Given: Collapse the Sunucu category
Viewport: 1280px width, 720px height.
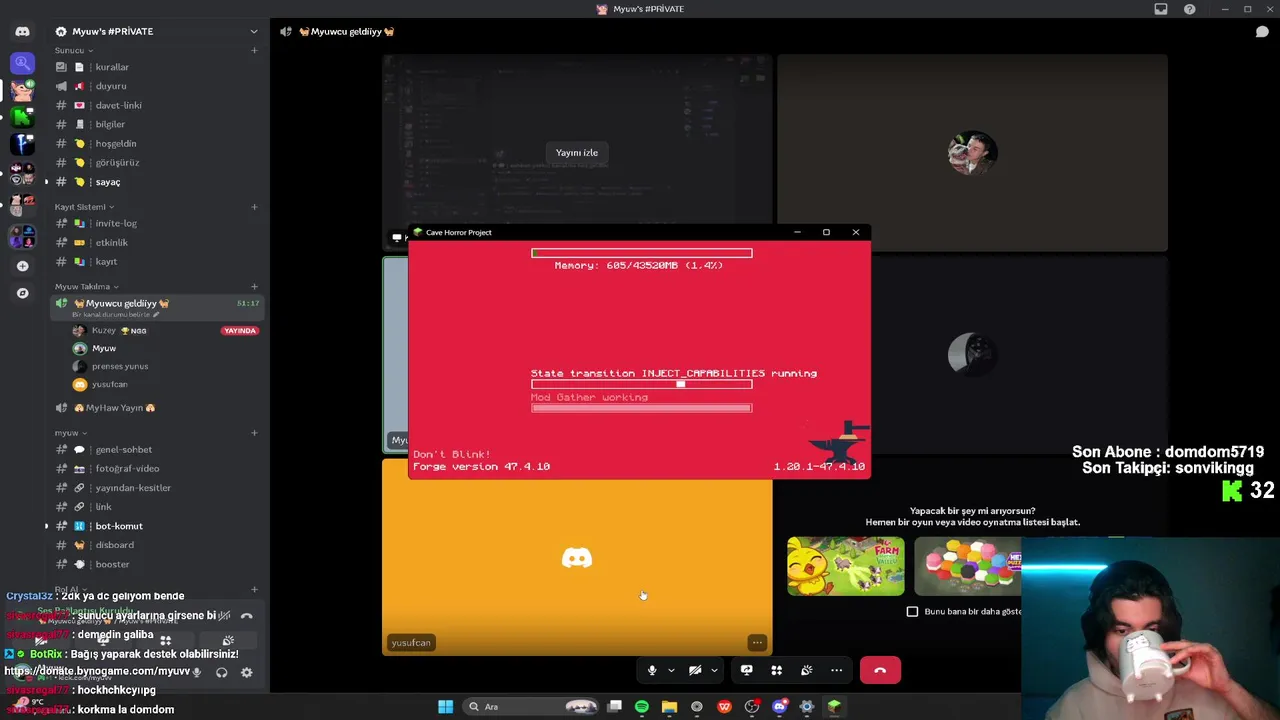Looking at the screenshot, I should [73, 50].
